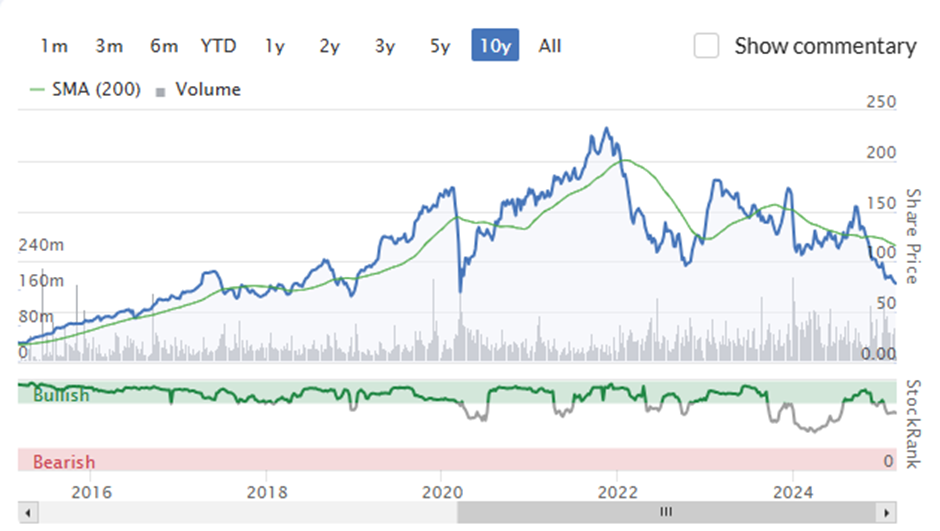Click the 250 price axis label

pos(881,102)
